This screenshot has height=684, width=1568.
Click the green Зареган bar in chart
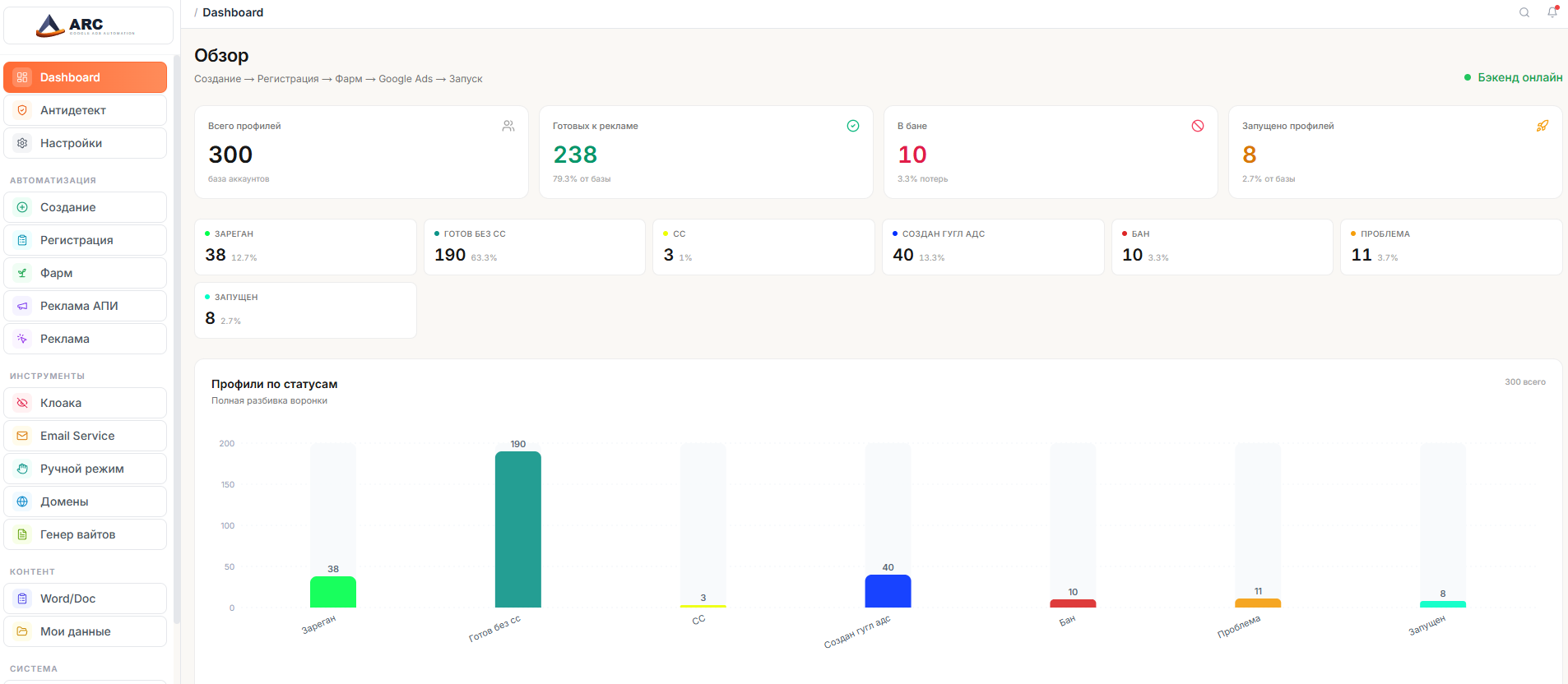tap(333, 592)
